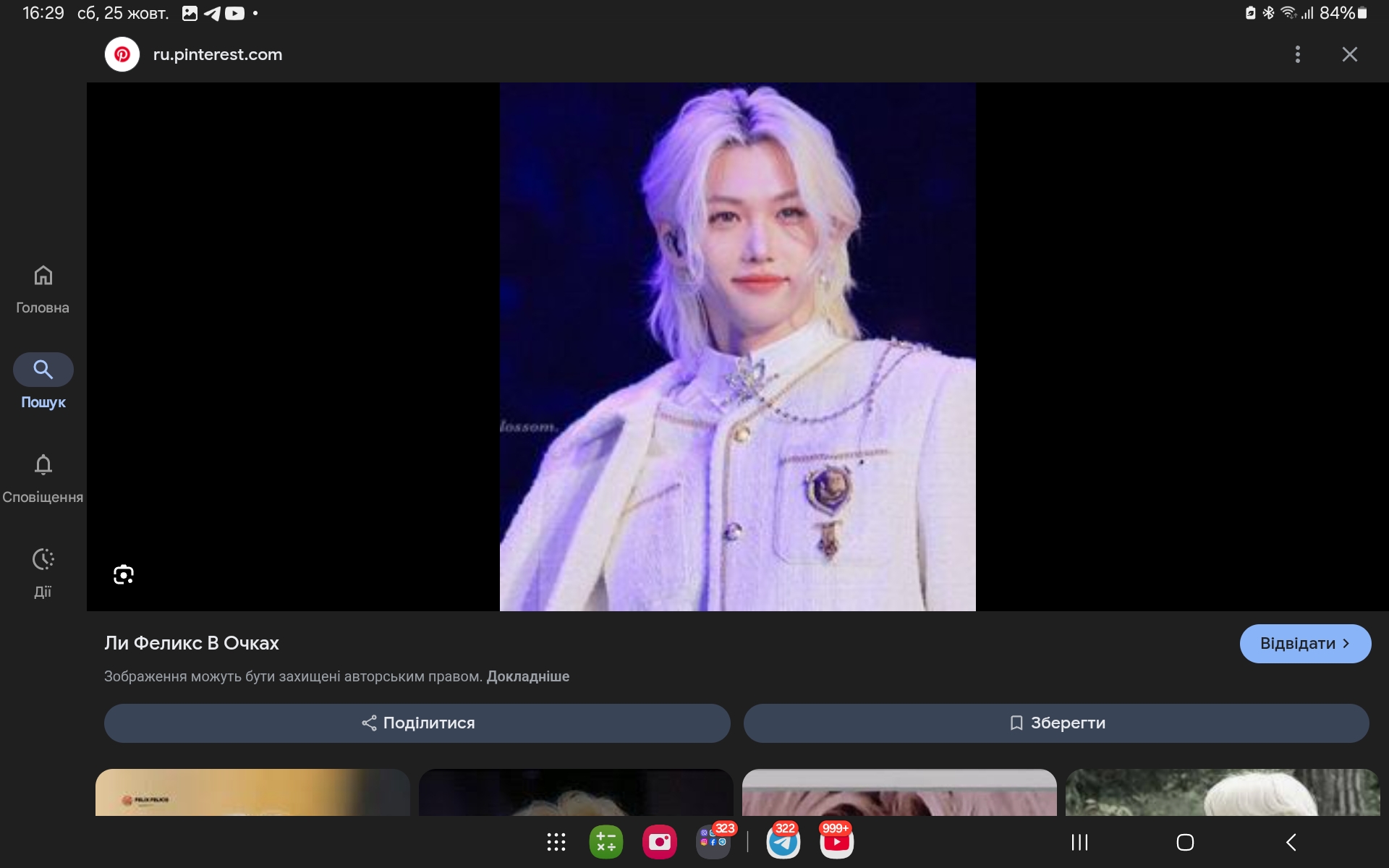
Task: Tap the Android back navigation button
Action: (1291, 842)
